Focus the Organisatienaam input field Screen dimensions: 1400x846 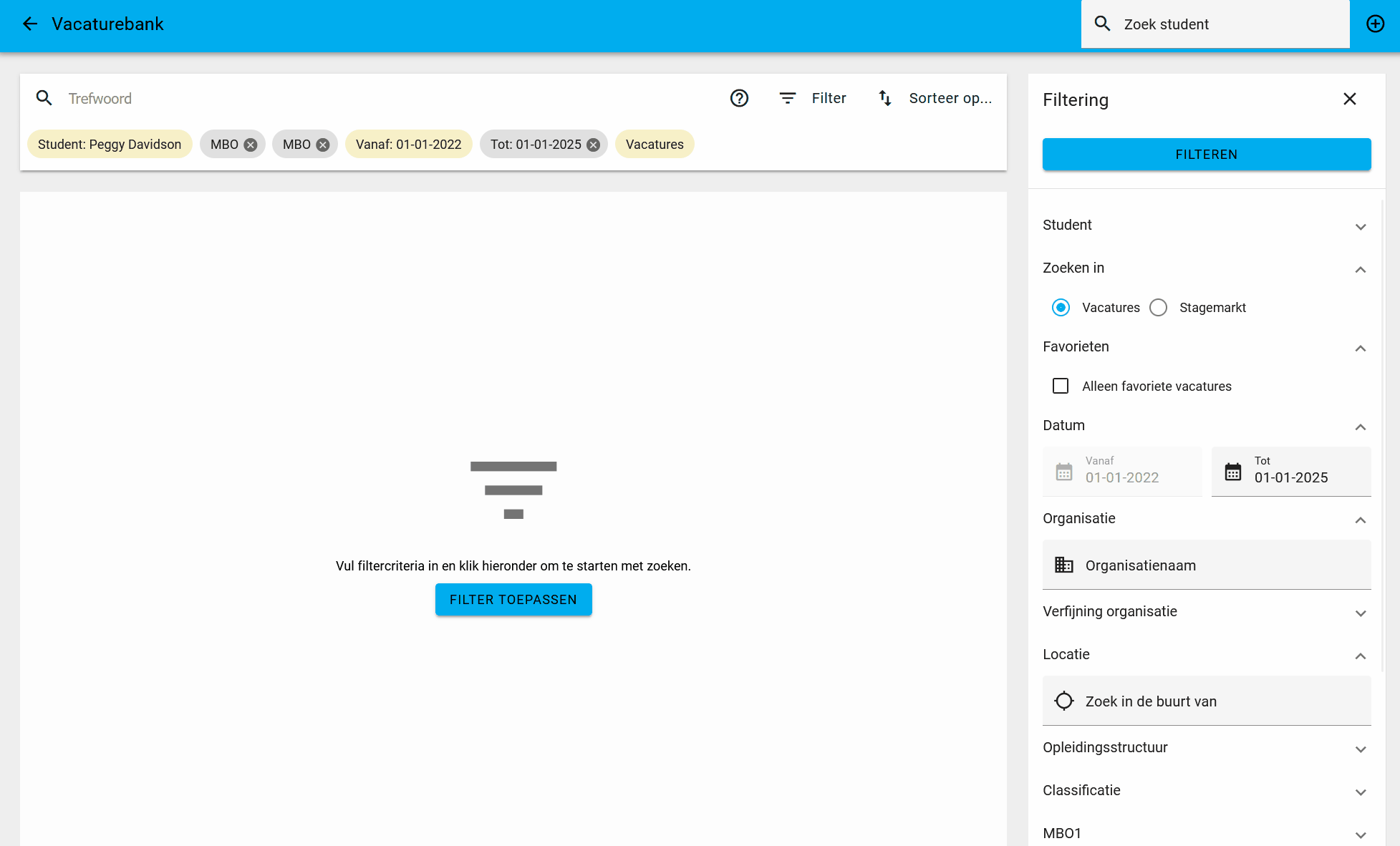[x=1207, y=565]
